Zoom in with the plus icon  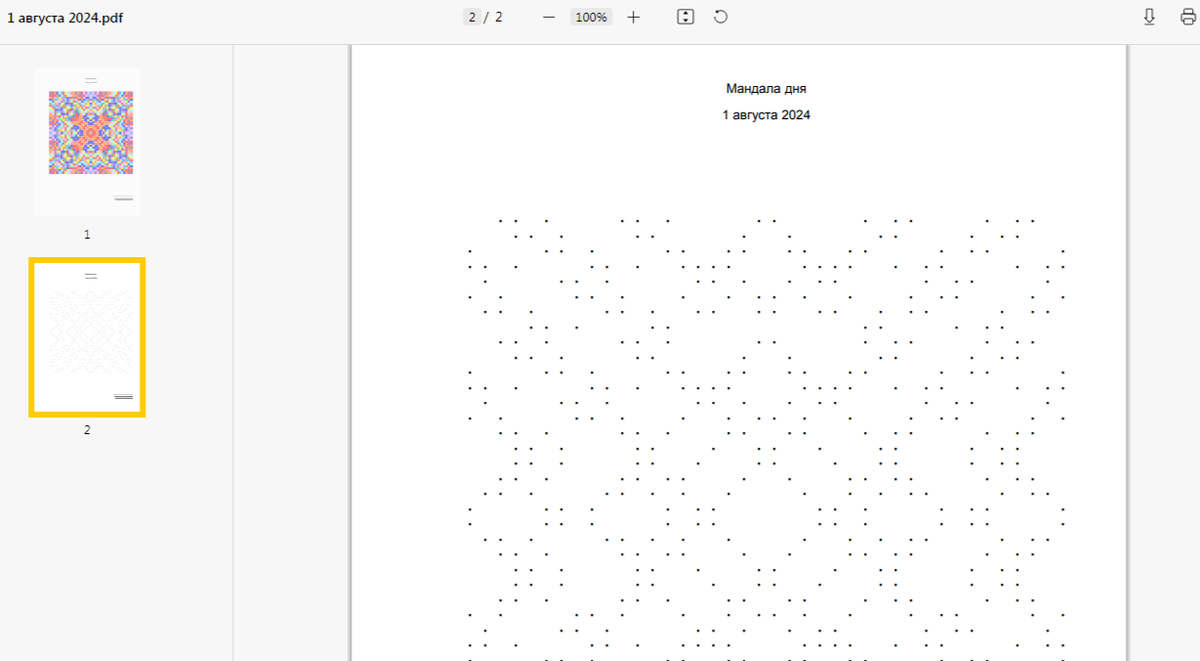pyautogui.click(x=633, y=17)
